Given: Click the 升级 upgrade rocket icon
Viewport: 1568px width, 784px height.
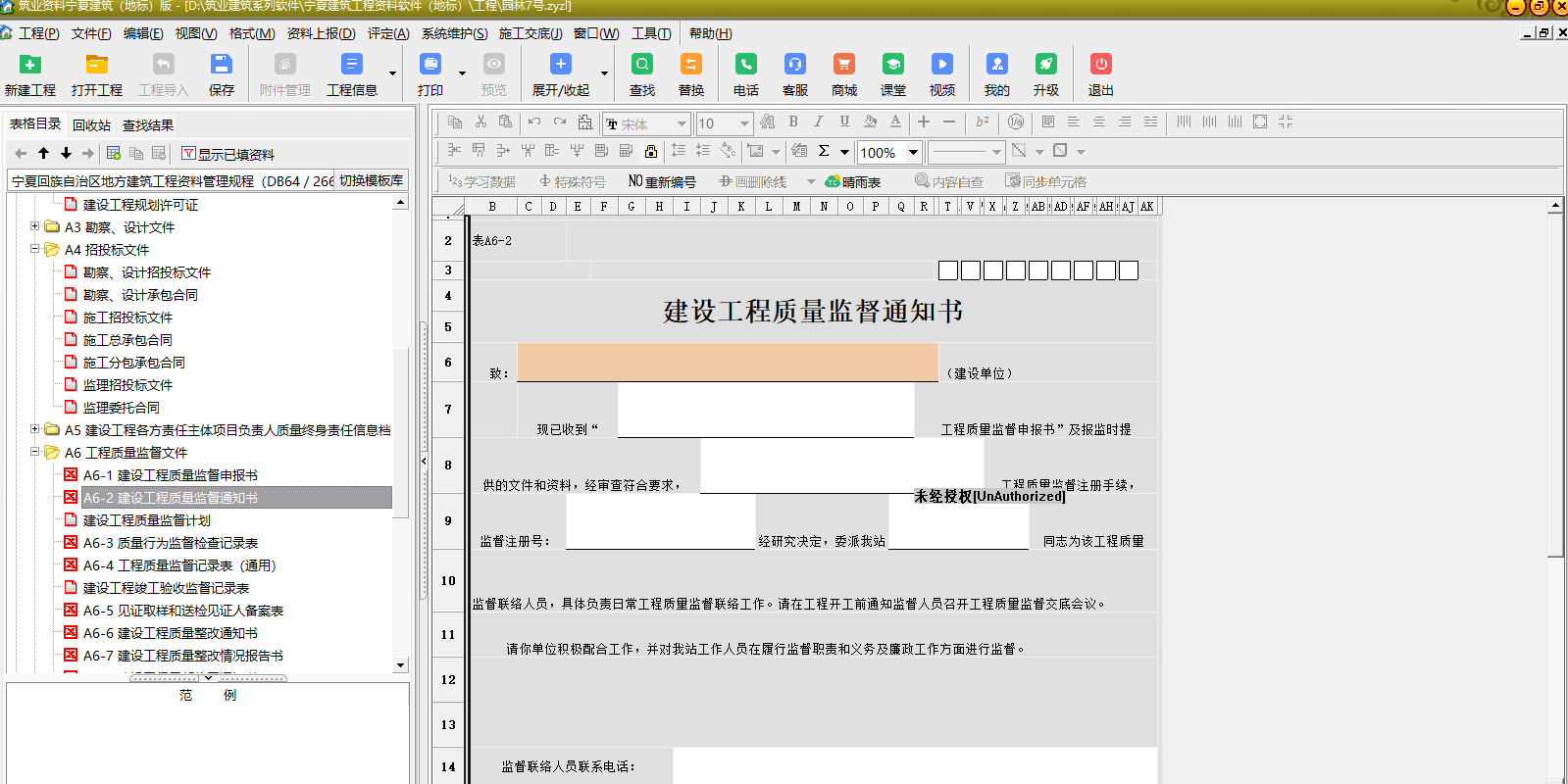Looking at the screenshot, I should point(1045,65).
